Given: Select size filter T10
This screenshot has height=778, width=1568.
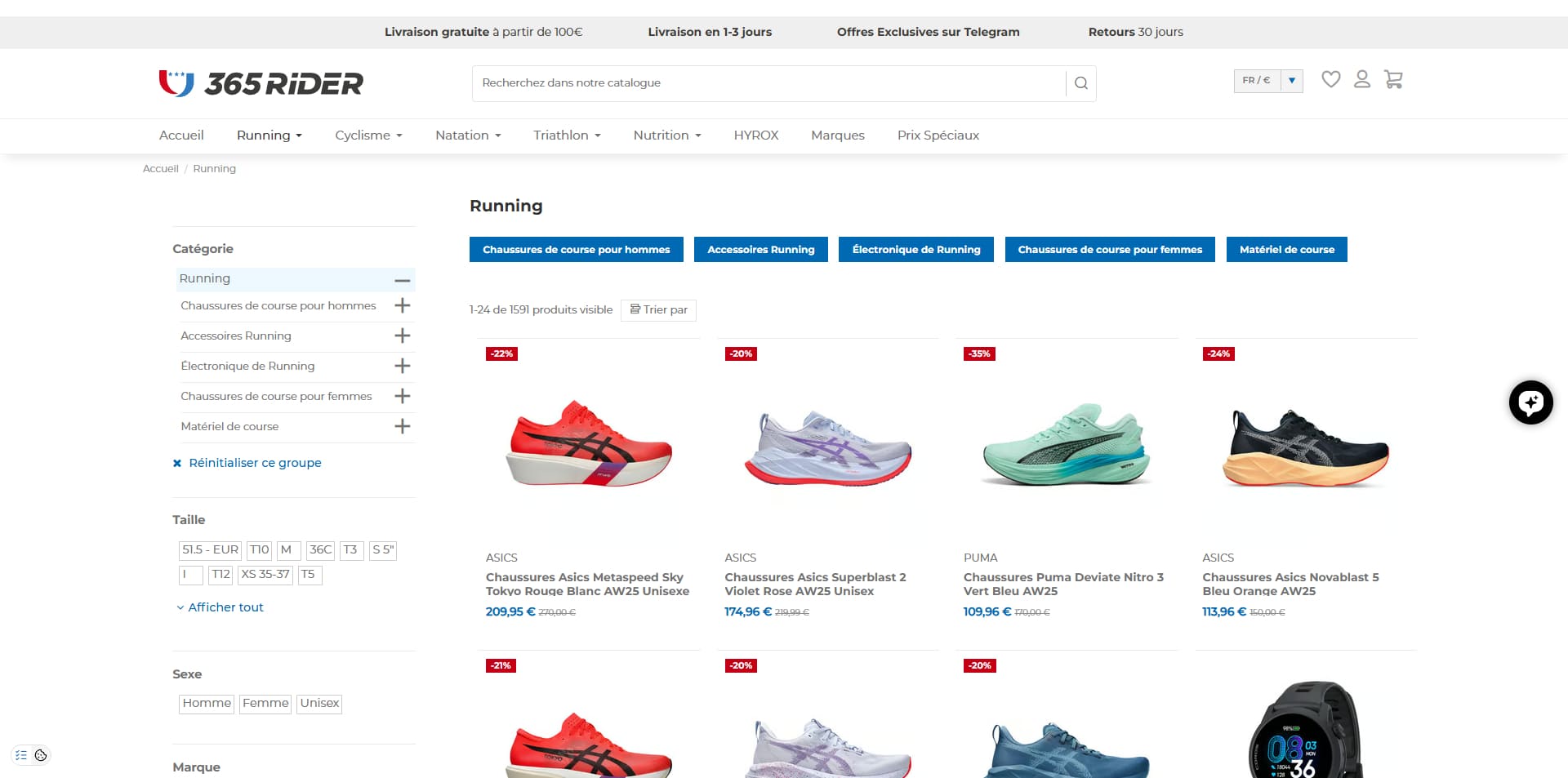Looking at the screenshot, I should (x=260, y=550).
